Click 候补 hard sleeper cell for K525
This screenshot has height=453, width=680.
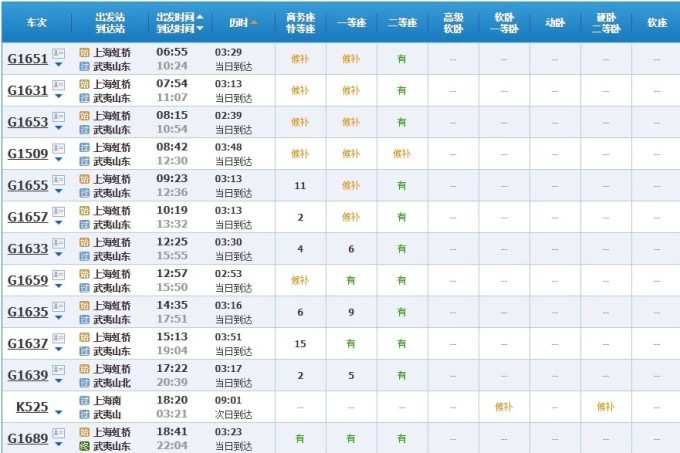(605, 407)
